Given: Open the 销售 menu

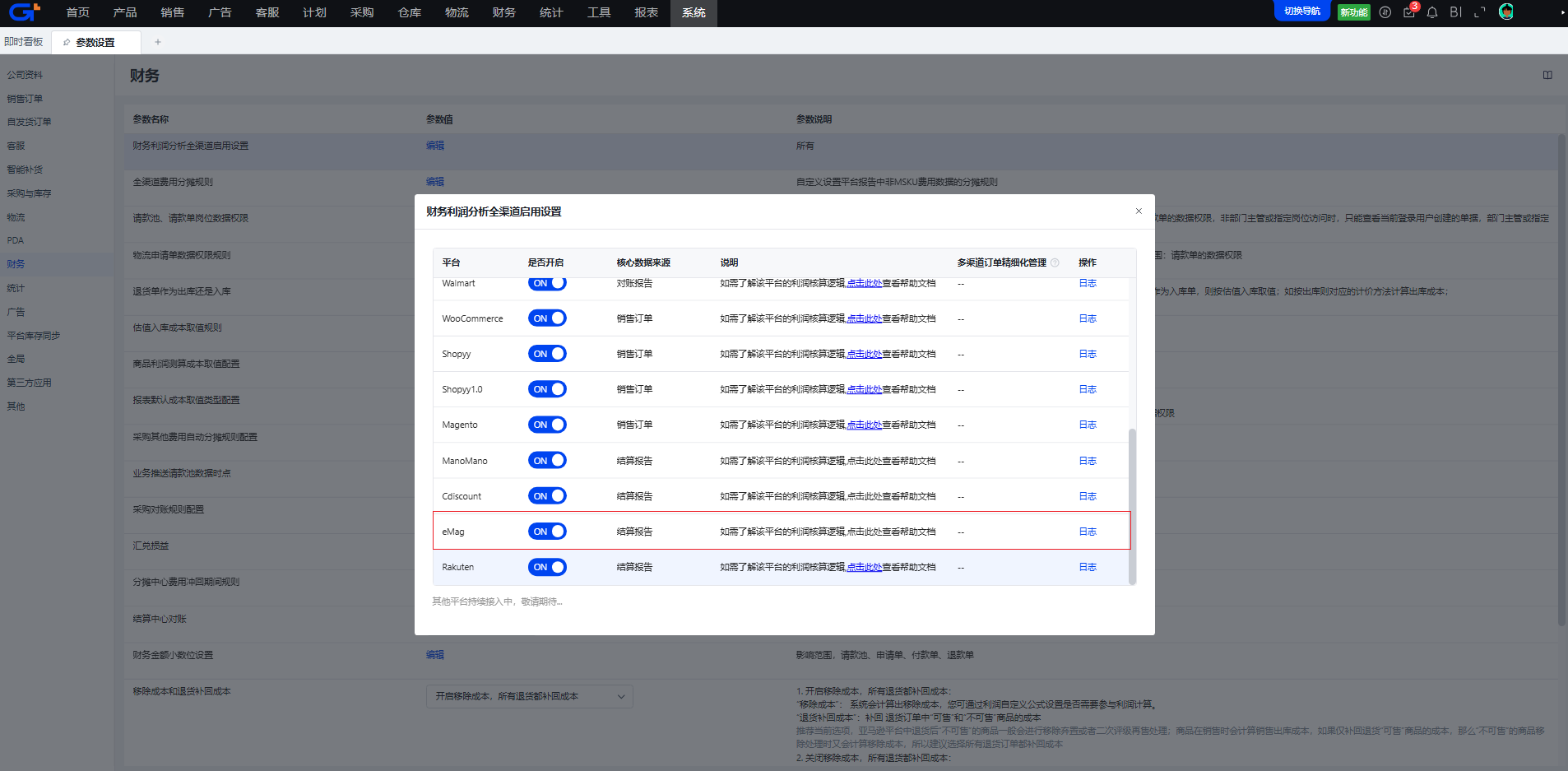Looking at the screenshot, I should (x=173, y=12).
